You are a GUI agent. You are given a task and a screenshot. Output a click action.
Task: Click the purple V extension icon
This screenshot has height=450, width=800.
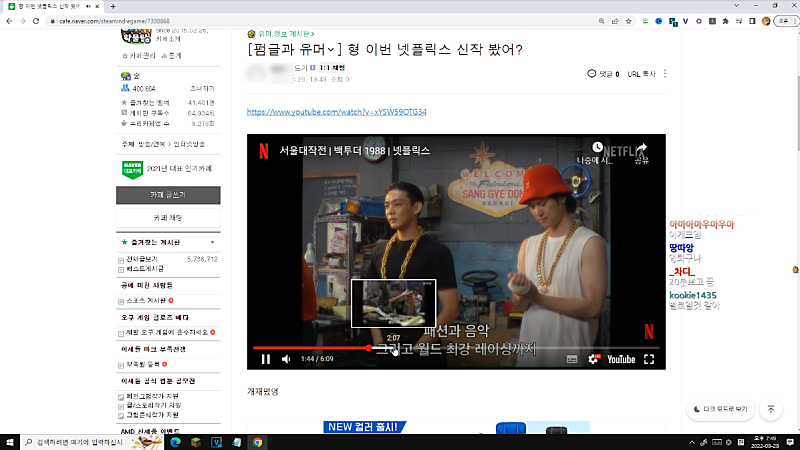(x=685, y=21)
